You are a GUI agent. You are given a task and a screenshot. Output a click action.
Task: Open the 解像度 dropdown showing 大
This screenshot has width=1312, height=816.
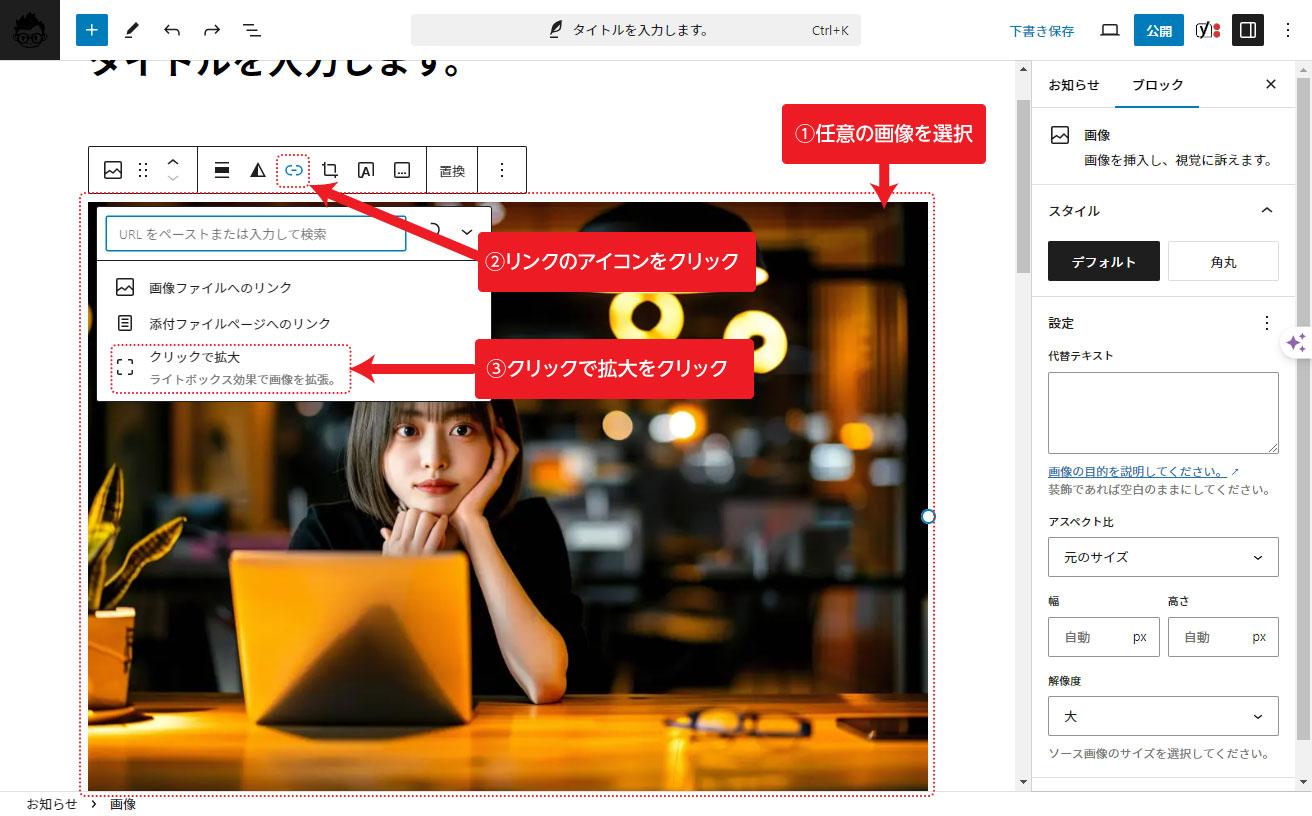[1163, 716]
